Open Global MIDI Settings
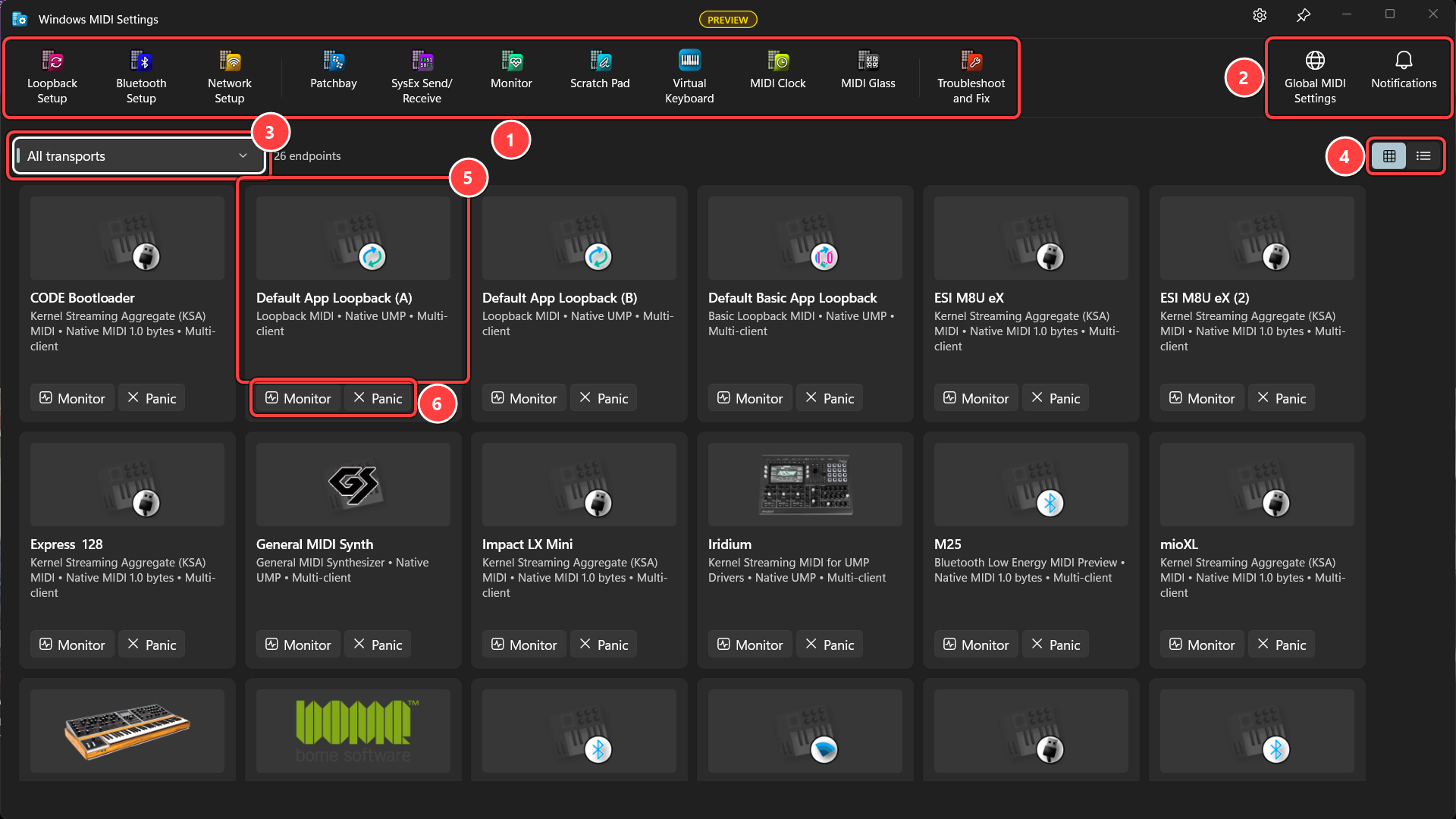 1315,77
